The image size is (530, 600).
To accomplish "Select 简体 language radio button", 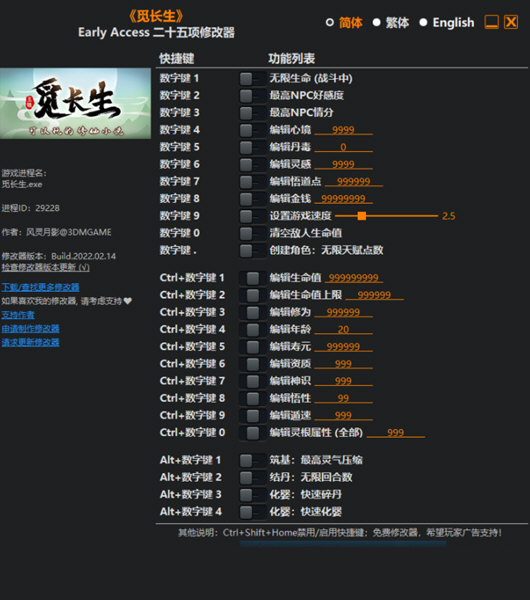I will [329, 23].
